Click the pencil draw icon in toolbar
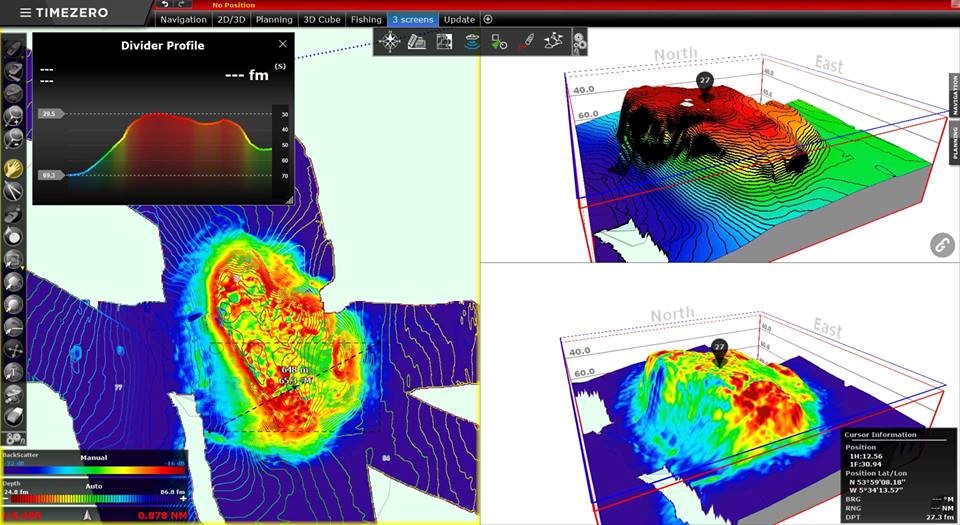 [x=527, y=42]
